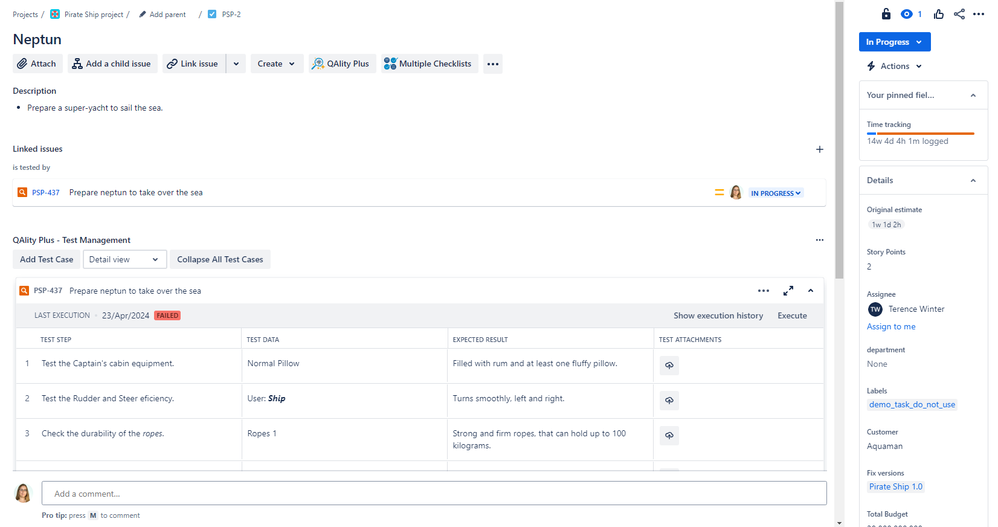Upload attachment for test step 1
Viewport: 998px width, 527px height.
coord(669,365)
